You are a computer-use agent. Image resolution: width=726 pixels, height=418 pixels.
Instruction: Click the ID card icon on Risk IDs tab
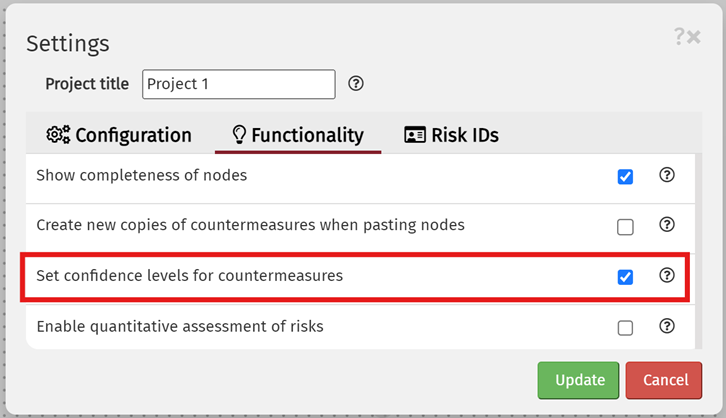[415, 135]
